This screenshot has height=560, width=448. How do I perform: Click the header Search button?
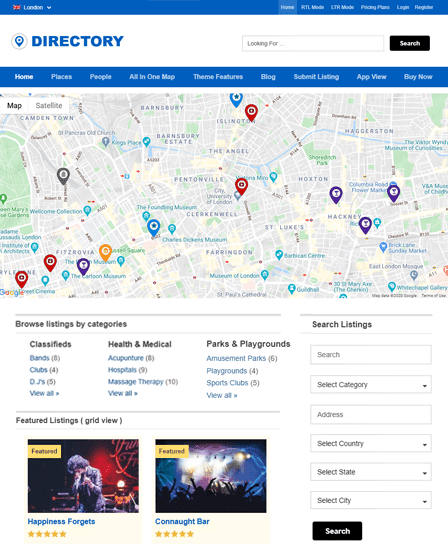pyautogui.click(x=410, y=43)
